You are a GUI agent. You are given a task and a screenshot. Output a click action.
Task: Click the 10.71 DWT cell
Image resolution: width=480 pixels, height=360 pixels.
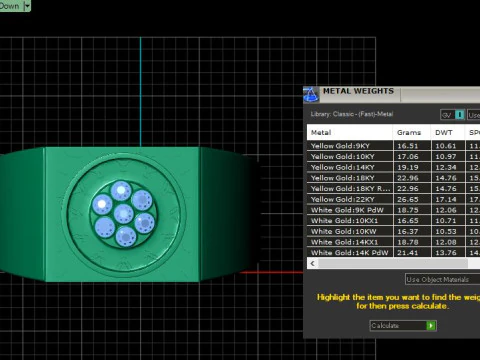448,220
